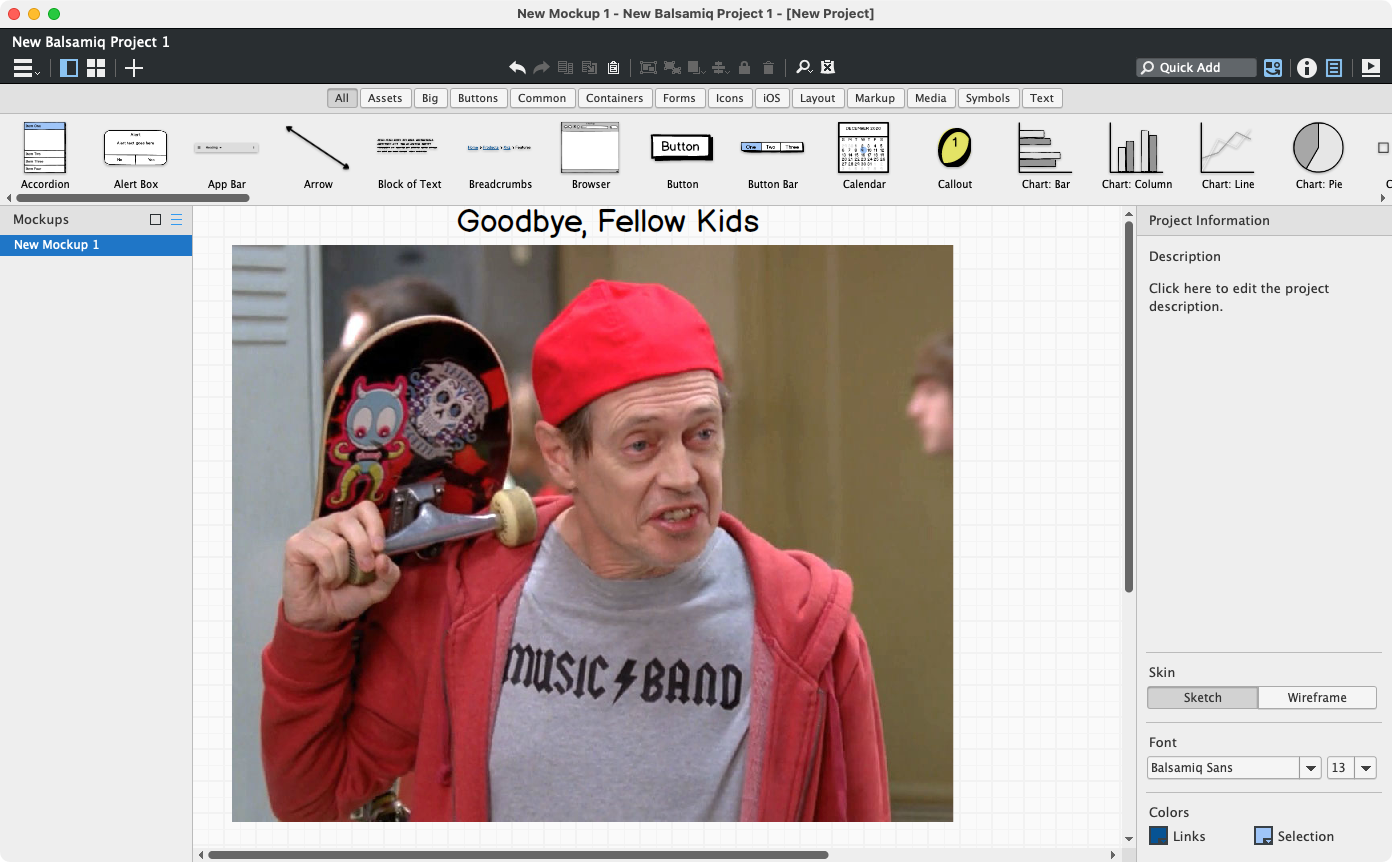Click the project description text
This screenshot has width=1392, height=862.
(1238, 297)
